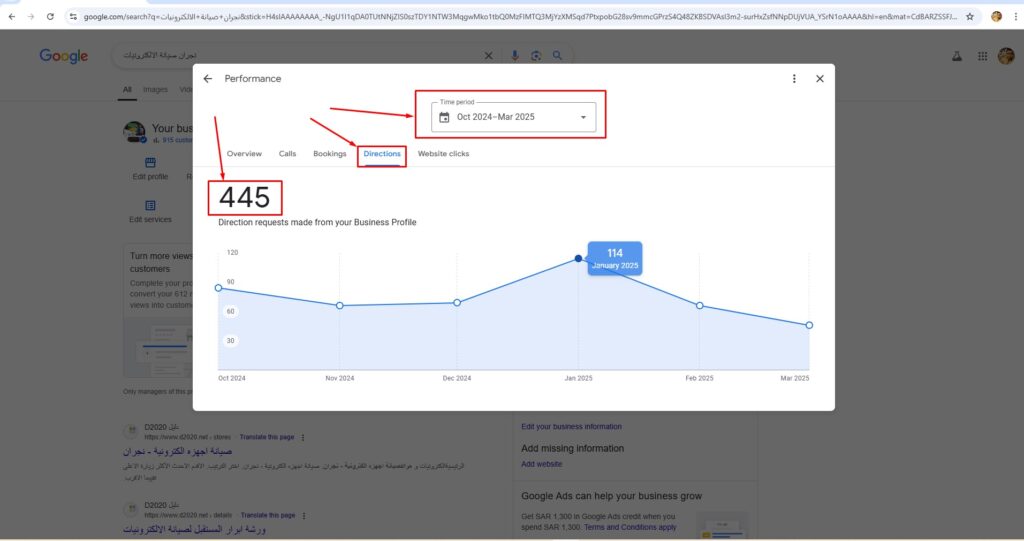Click the browser back button

[12, 16]
